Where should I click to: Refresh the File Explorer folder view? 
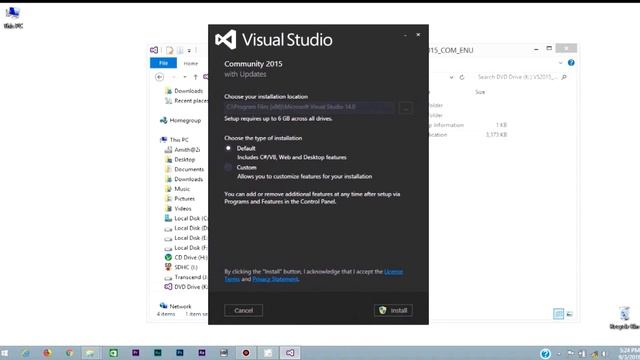pos(462,77)
